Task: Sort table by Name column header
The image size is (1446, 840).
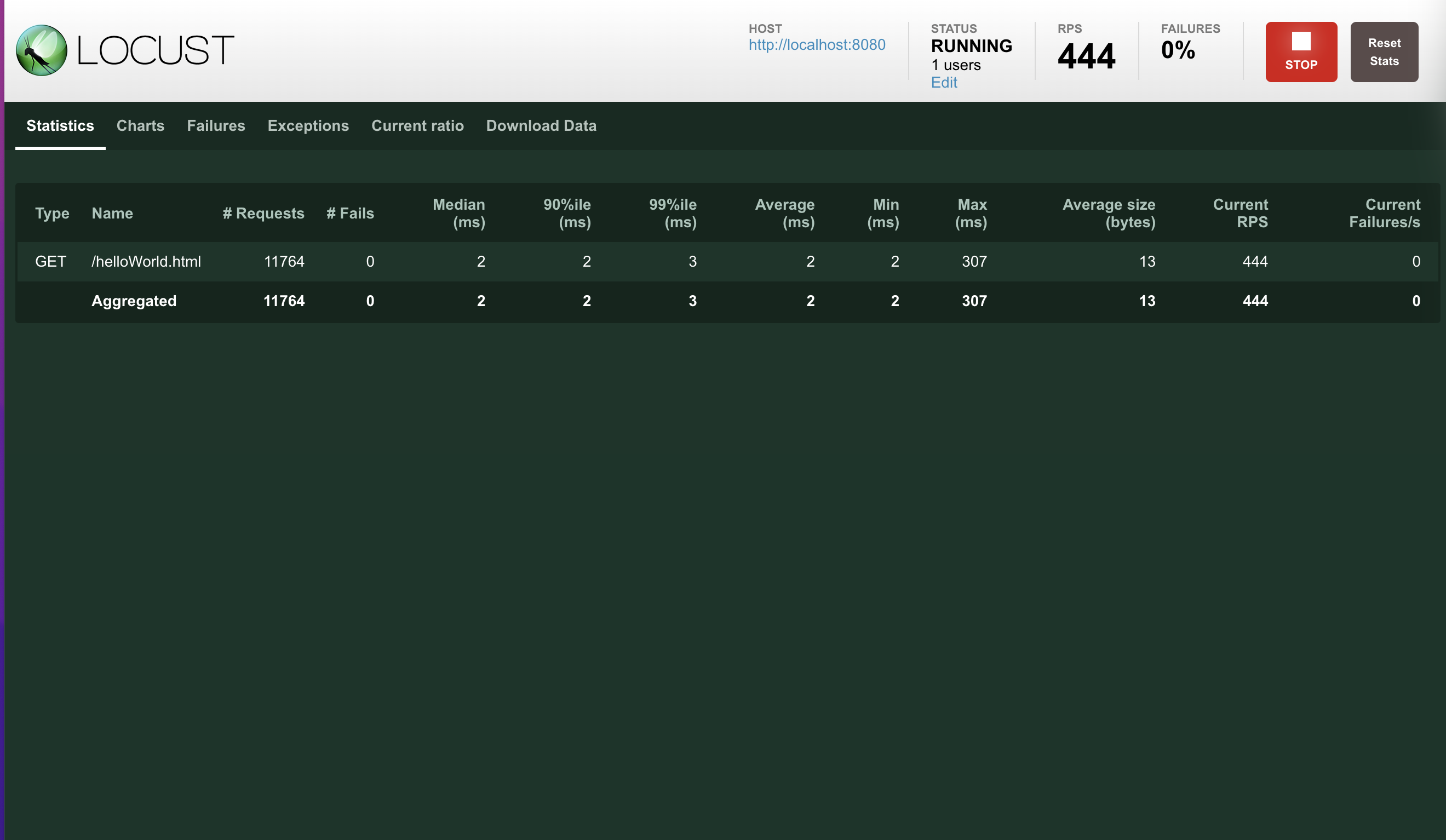Action: [x=112, y=214]
